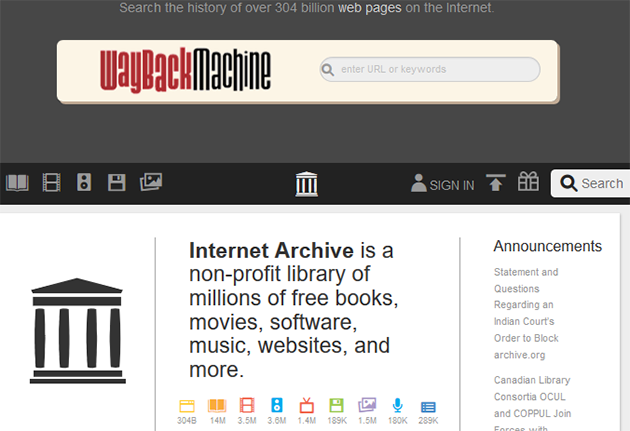Image resolution: width=630 pixels, height=431 pixels.
Task: Click the Internet Archive logo in navbar
Action: [x=307, y=184]
